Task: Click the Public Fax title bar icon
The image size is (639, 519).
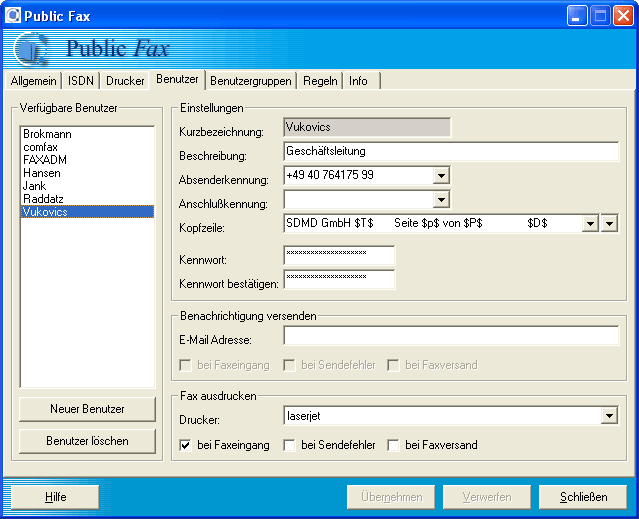Action: tap(13, 15)
